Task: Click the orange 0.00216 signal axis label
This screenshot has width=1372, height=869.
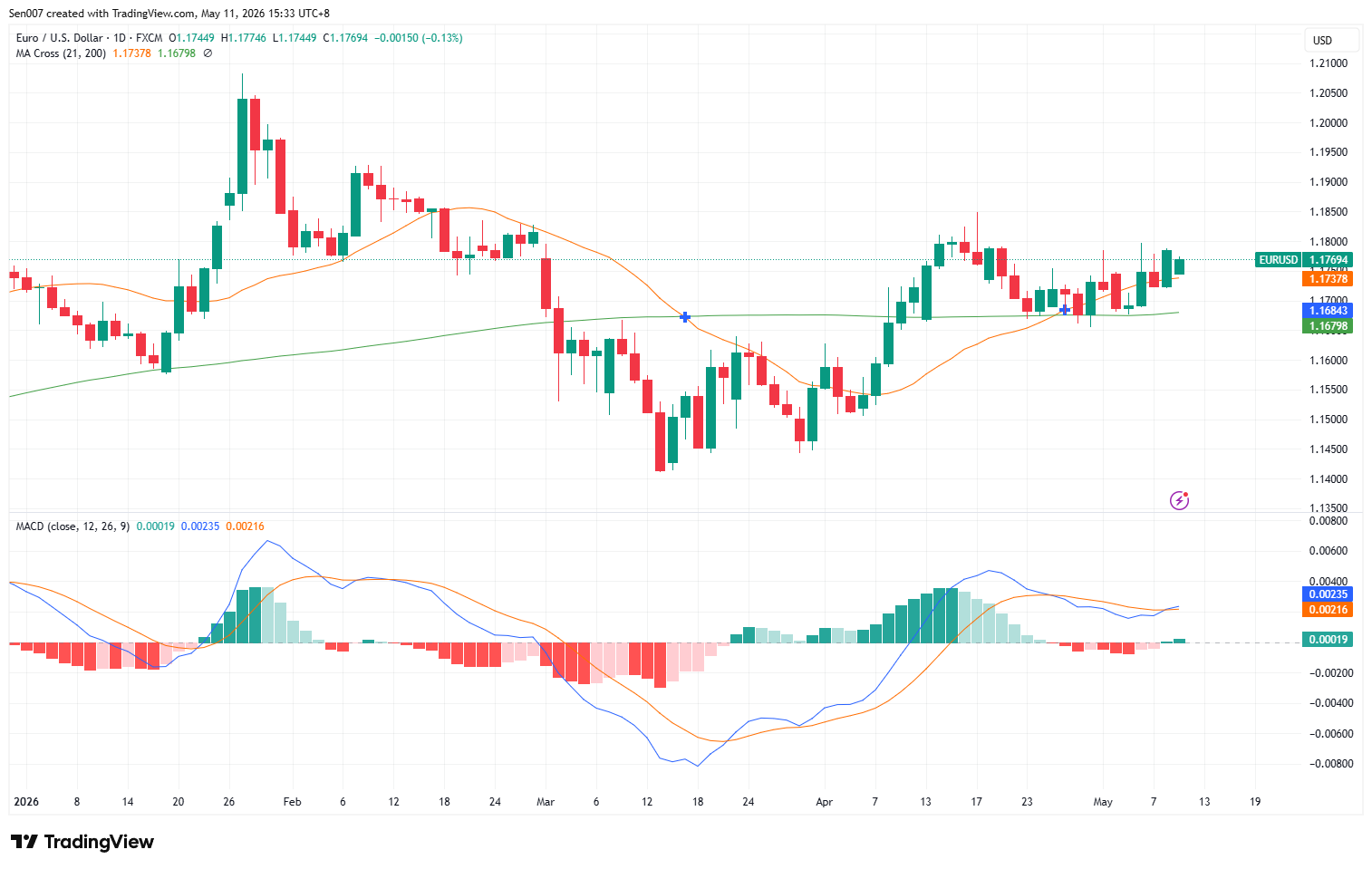Action: tap(1328, 610)
